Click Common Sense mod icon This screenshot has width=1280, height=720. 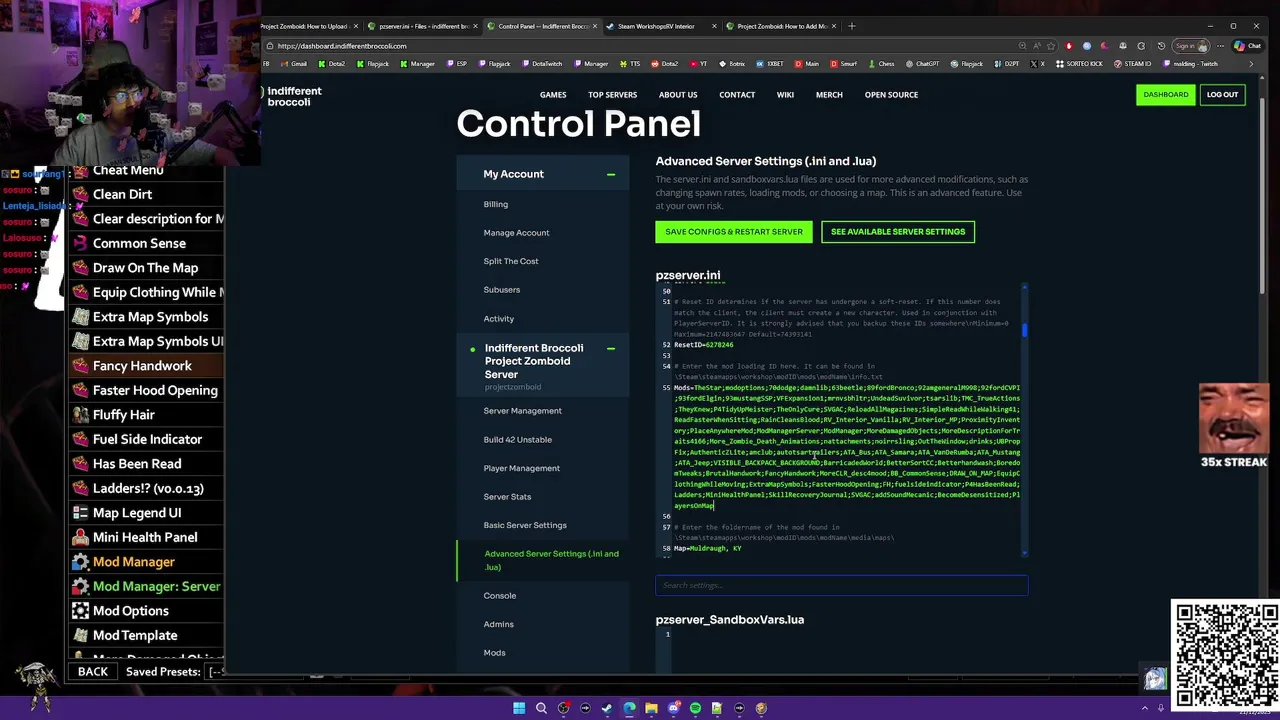click(80, 243)
